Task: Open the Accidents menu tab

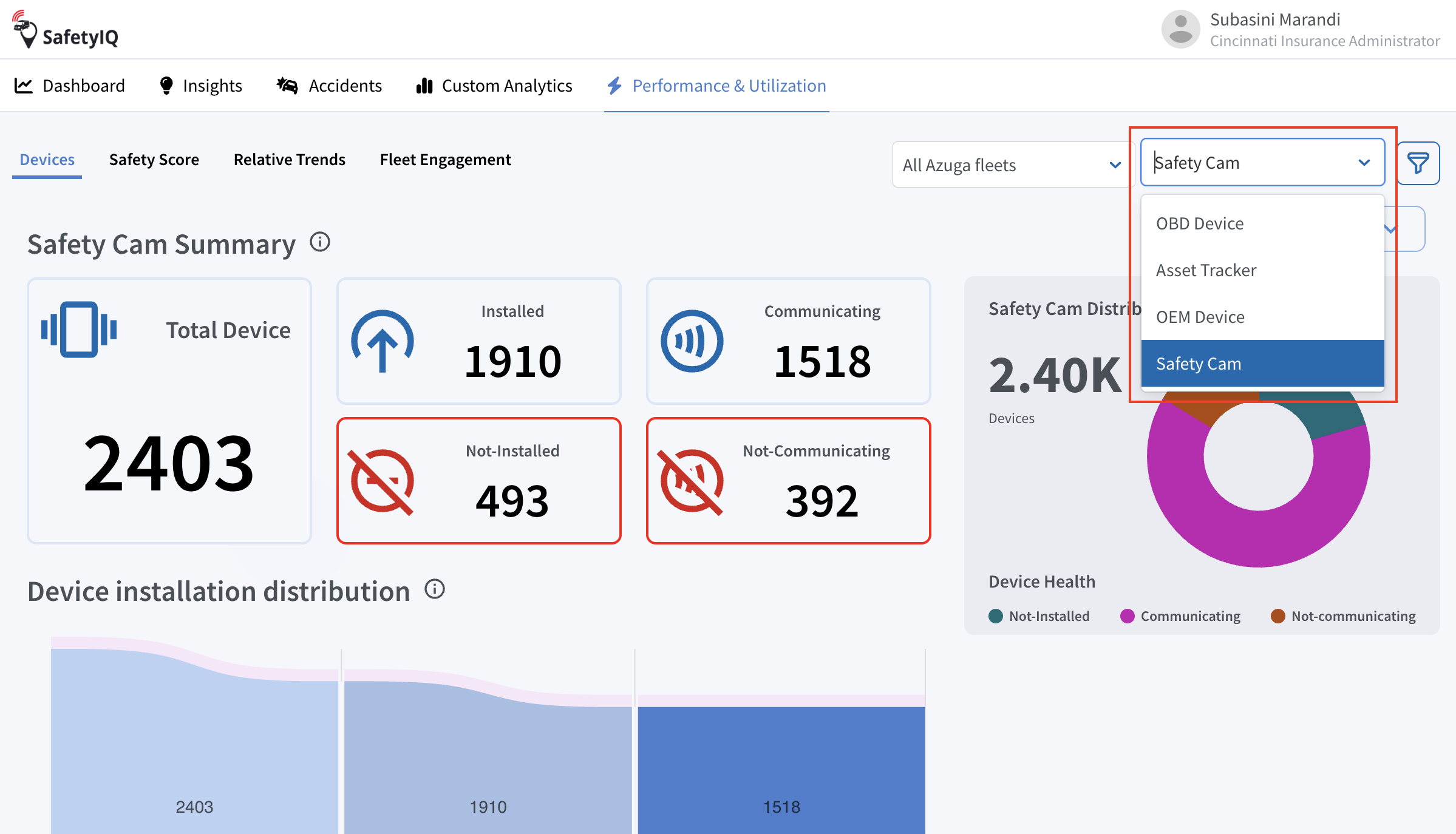Action: (330, 86)
